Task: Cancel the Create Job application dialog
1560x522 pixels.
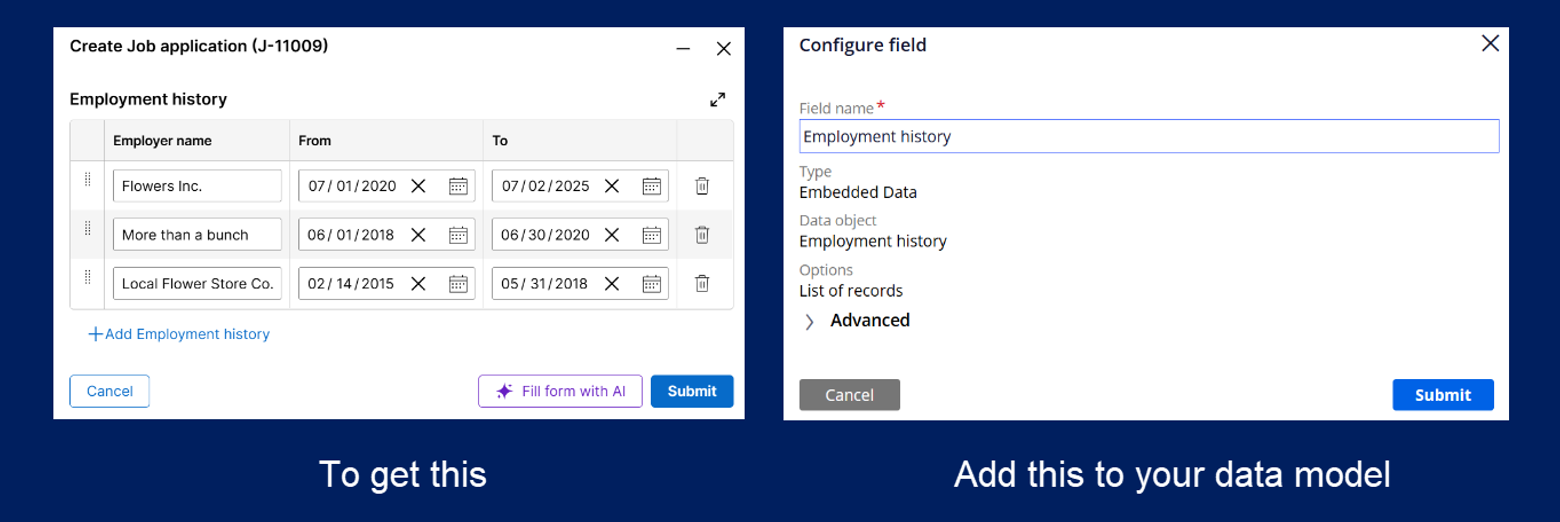Action: pyautogui.click(x=109, y=391)
